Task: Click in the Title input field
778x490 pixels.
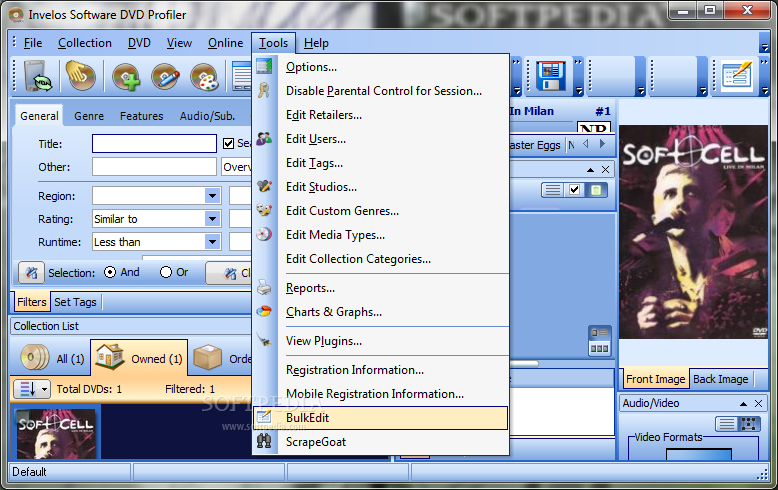Action: coord(154,144)
